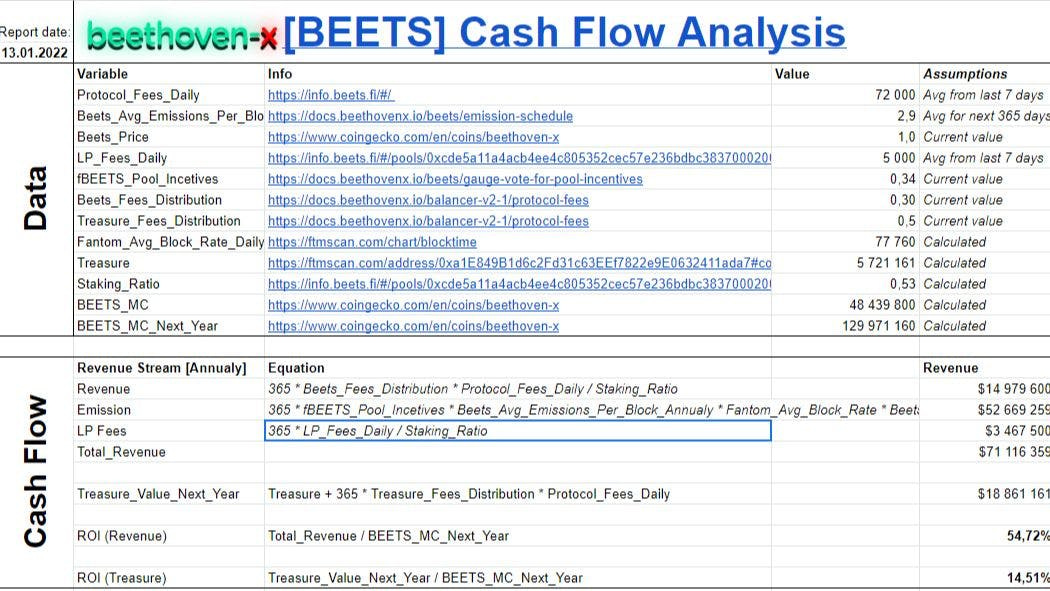Select the Protocol_Fees_Daily variable cell
The image size is (1050, 591).
tap(169, 95)
